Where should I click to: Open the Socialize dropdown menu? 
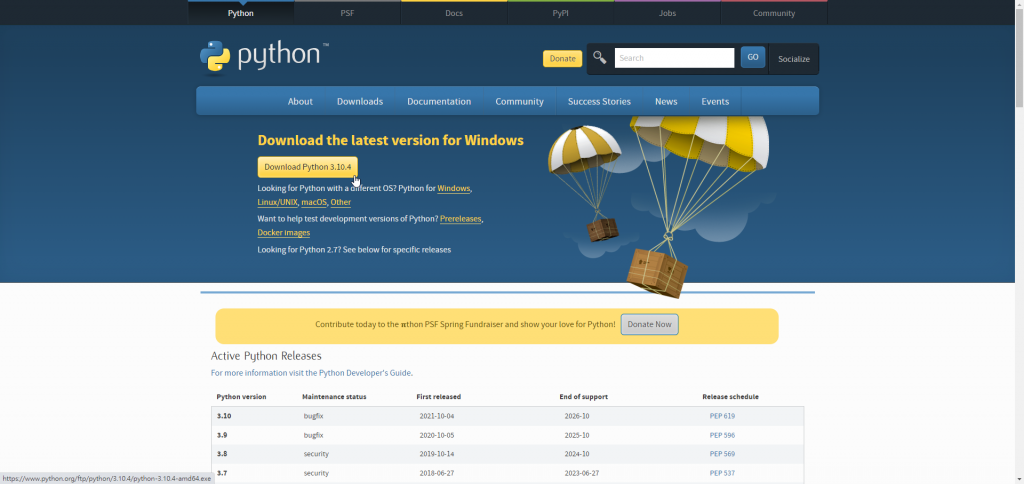(x=793, y=59)
